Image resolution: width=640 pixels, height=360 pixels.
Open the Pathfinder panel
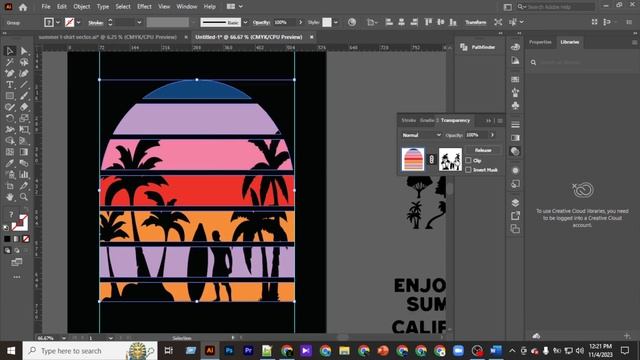coord(478,47)
